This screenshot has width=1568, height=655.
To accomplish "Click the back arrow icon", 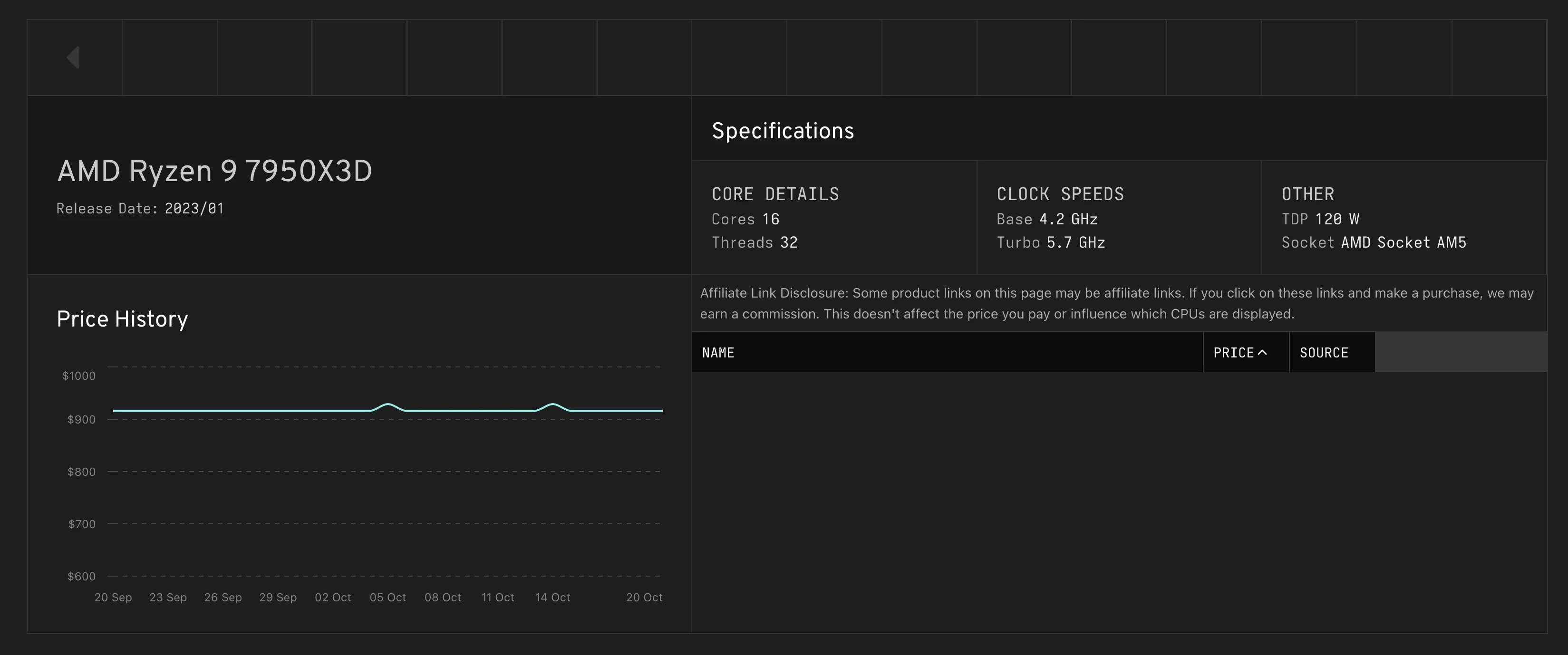I will (74, 58).
